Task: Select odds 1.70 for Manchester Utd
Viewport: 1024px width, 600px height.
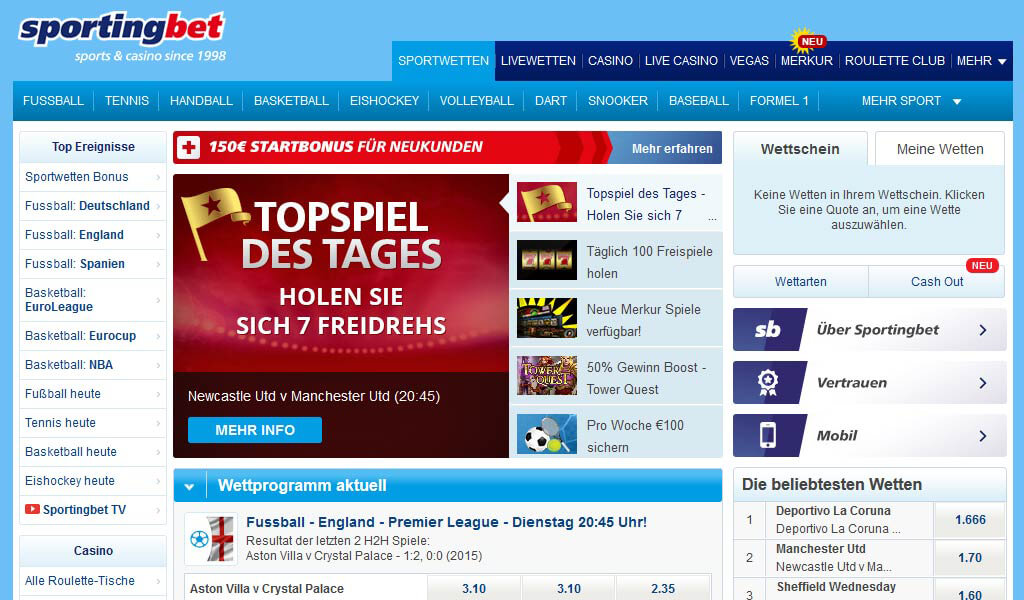Action: click(970, 558)
